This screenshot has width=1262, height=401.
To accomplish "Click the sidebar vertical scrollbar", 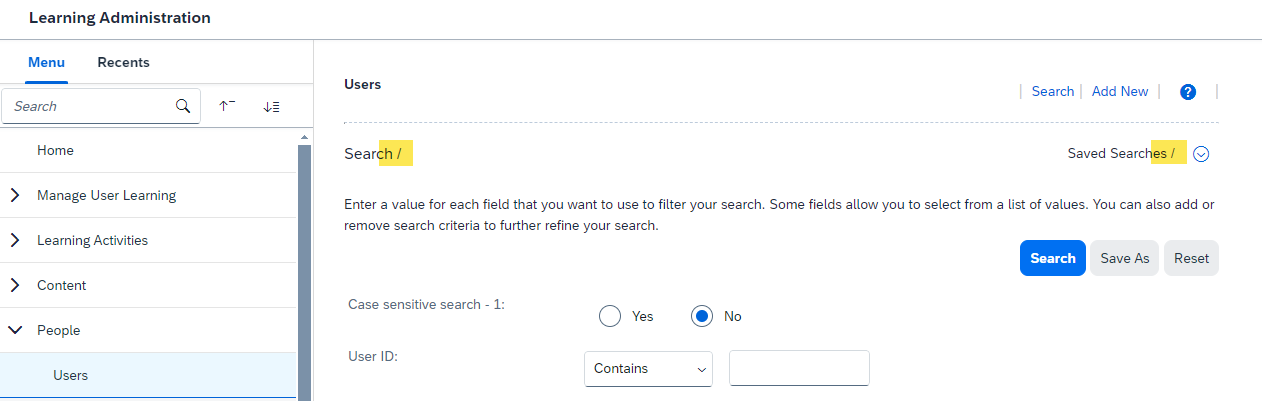I will [x=305, y=270].
